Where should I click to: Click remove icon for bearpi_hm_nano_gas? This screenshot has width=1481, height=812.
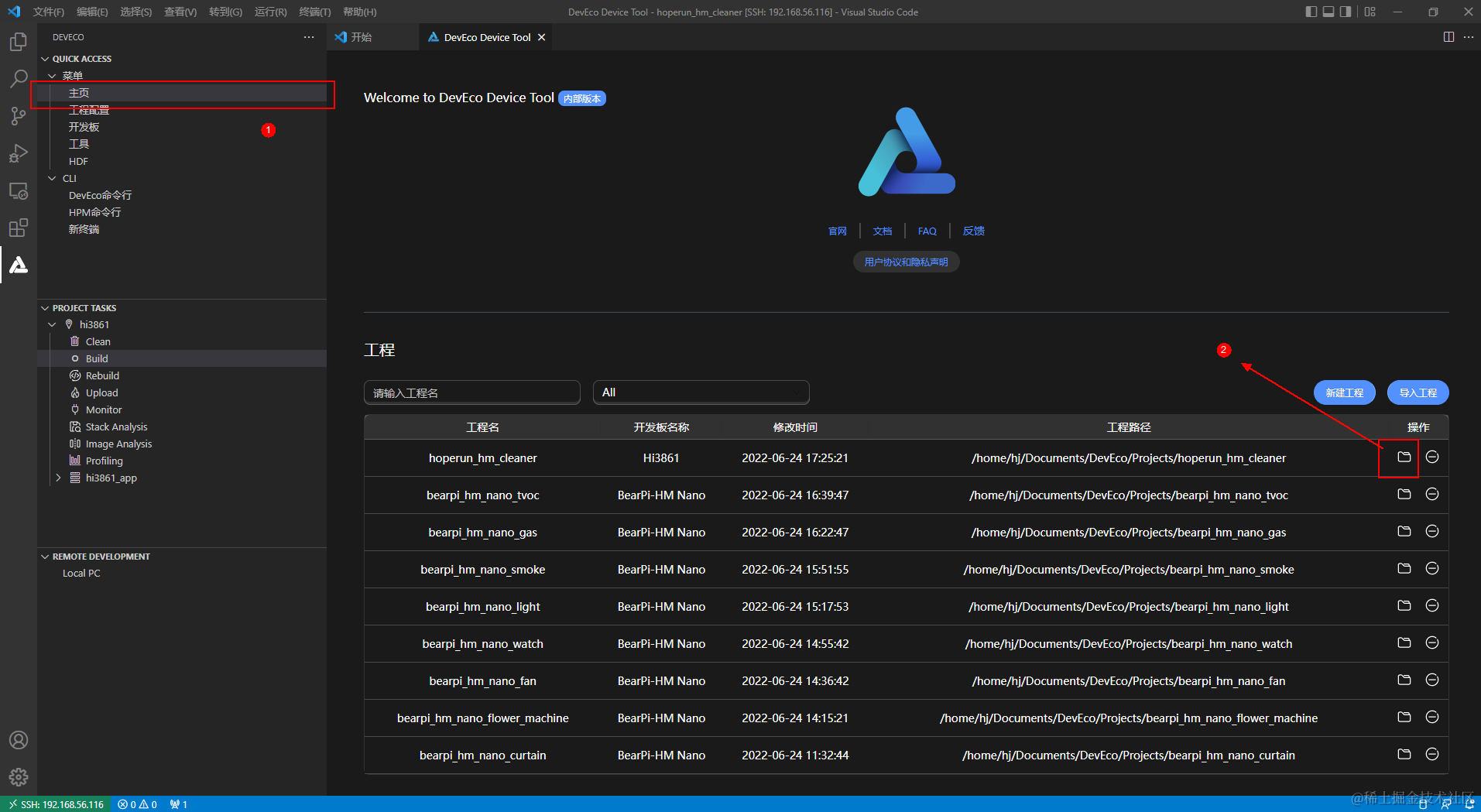coord(1432,531)
